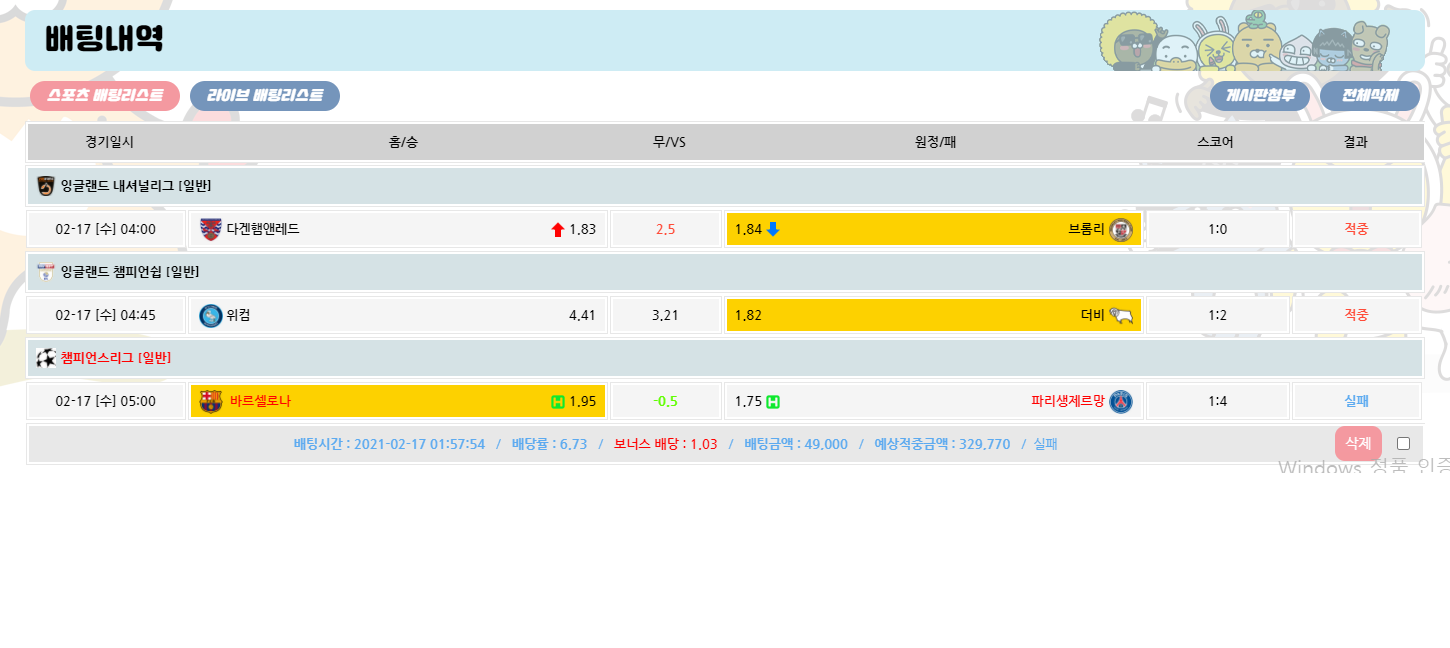
Task: Click the Paris Saint-Germain crest icon
Action: click(1121, 401)
